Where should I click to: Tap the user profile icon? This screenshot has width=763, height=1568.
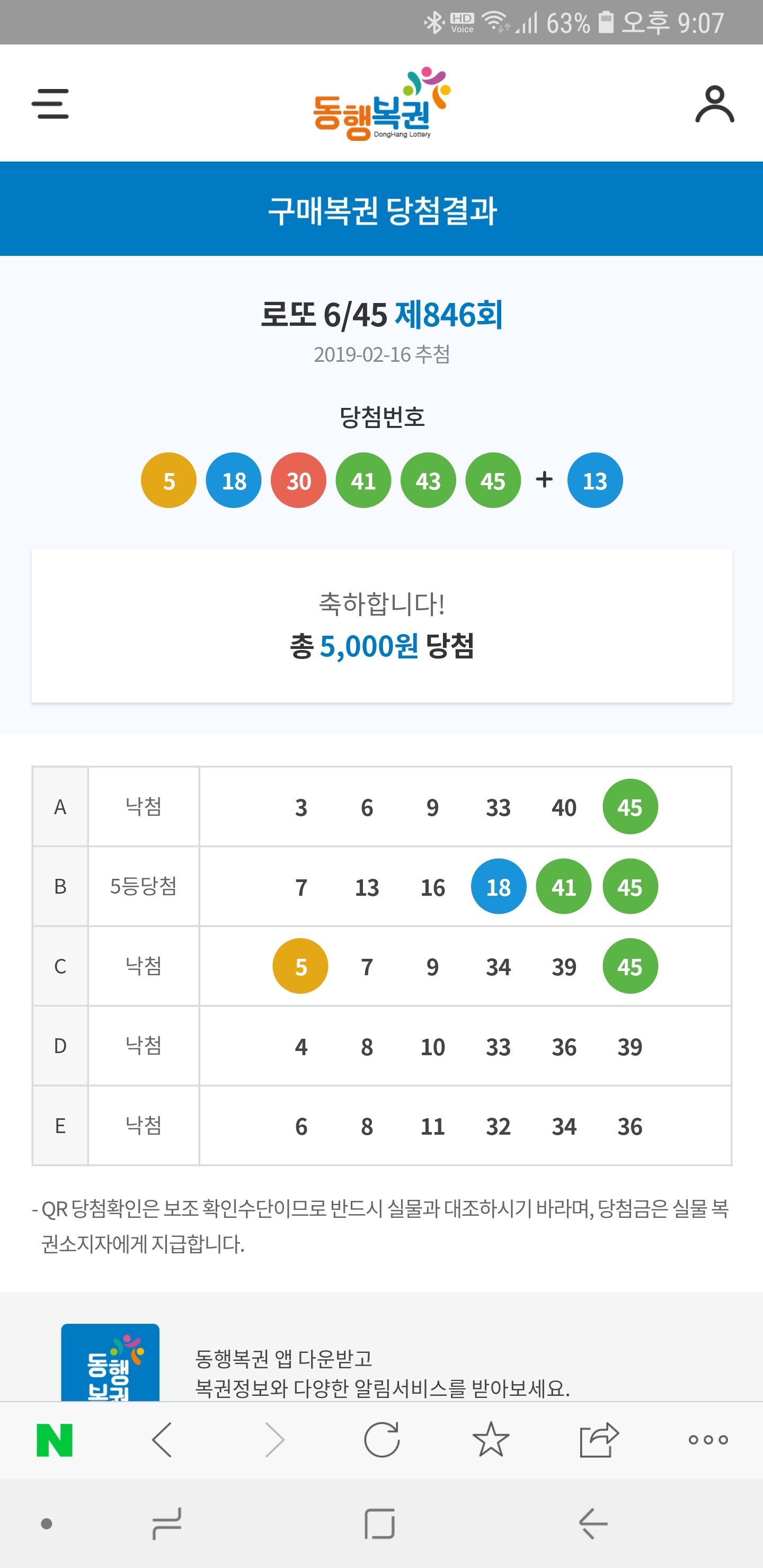[x=714, y=104]
